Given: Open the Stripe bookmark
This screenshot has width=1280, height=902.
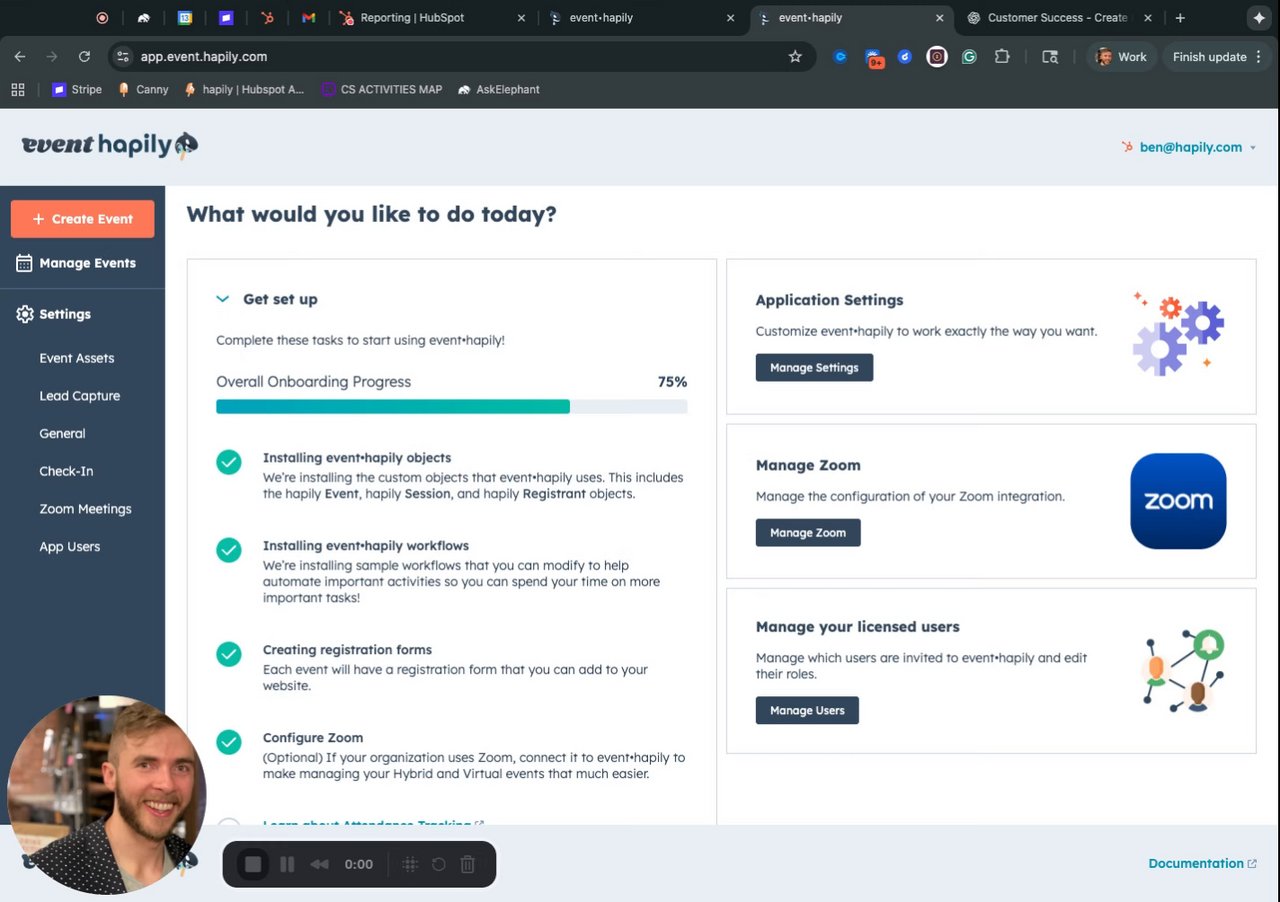Looking at the screenshot, I should (x=77, y=89).
